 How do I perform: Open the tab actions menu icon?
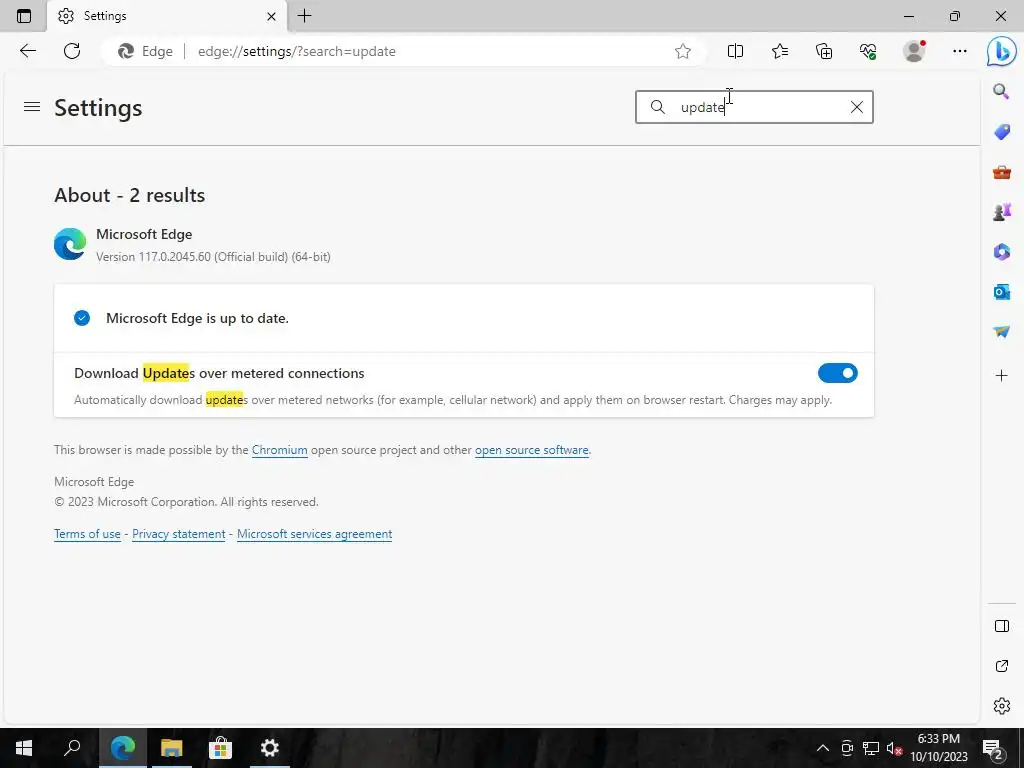point(24,16)
